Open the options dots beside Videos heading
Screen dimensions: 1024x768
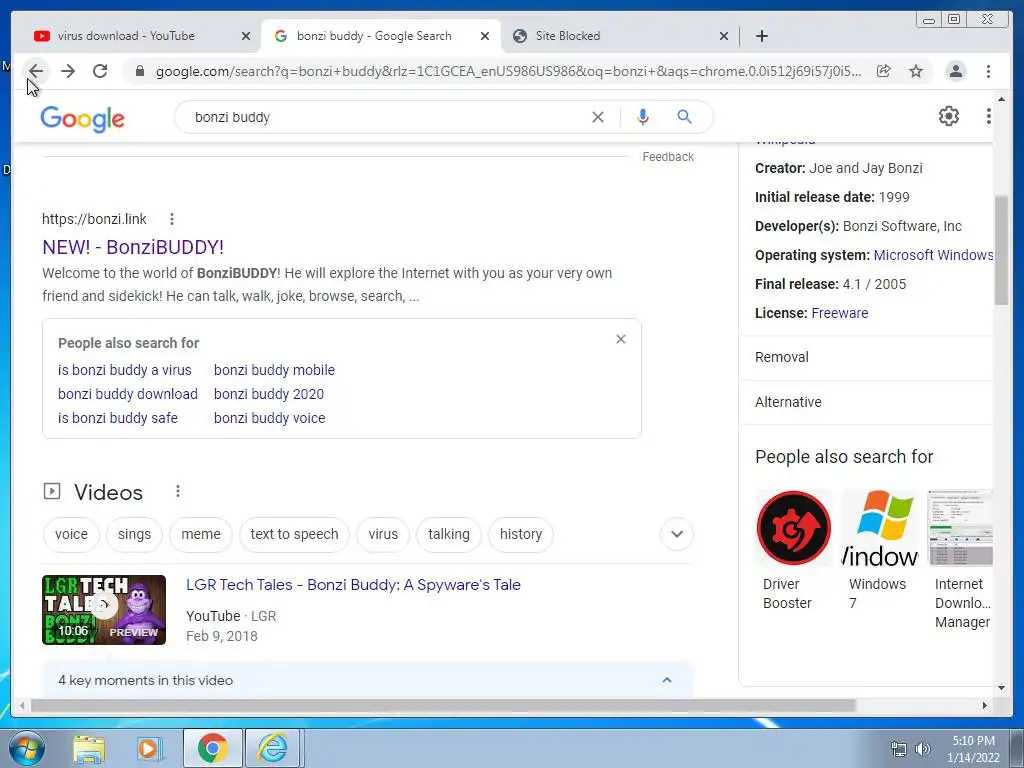(178, 492)
